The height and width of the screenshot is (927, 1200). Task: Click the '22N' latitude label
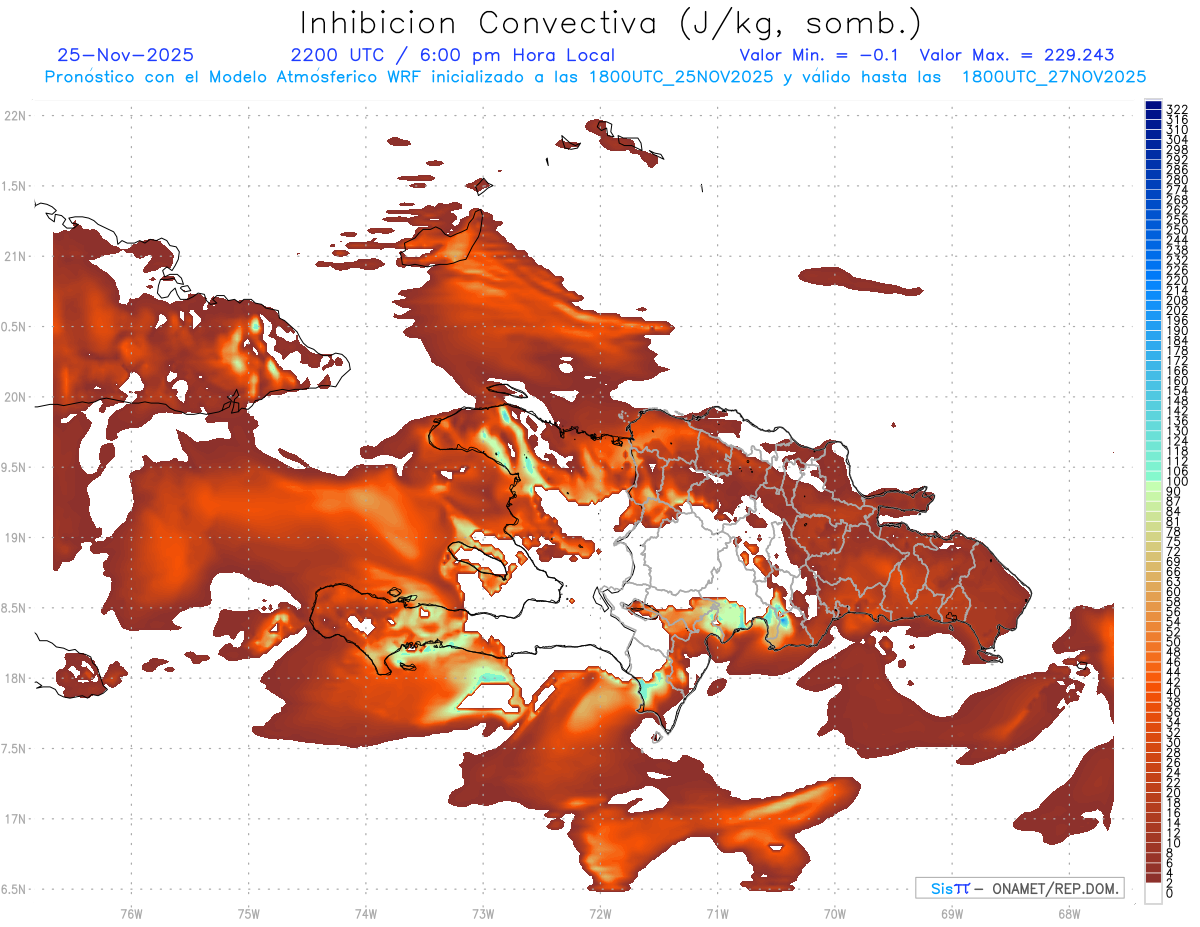point(15,116)
